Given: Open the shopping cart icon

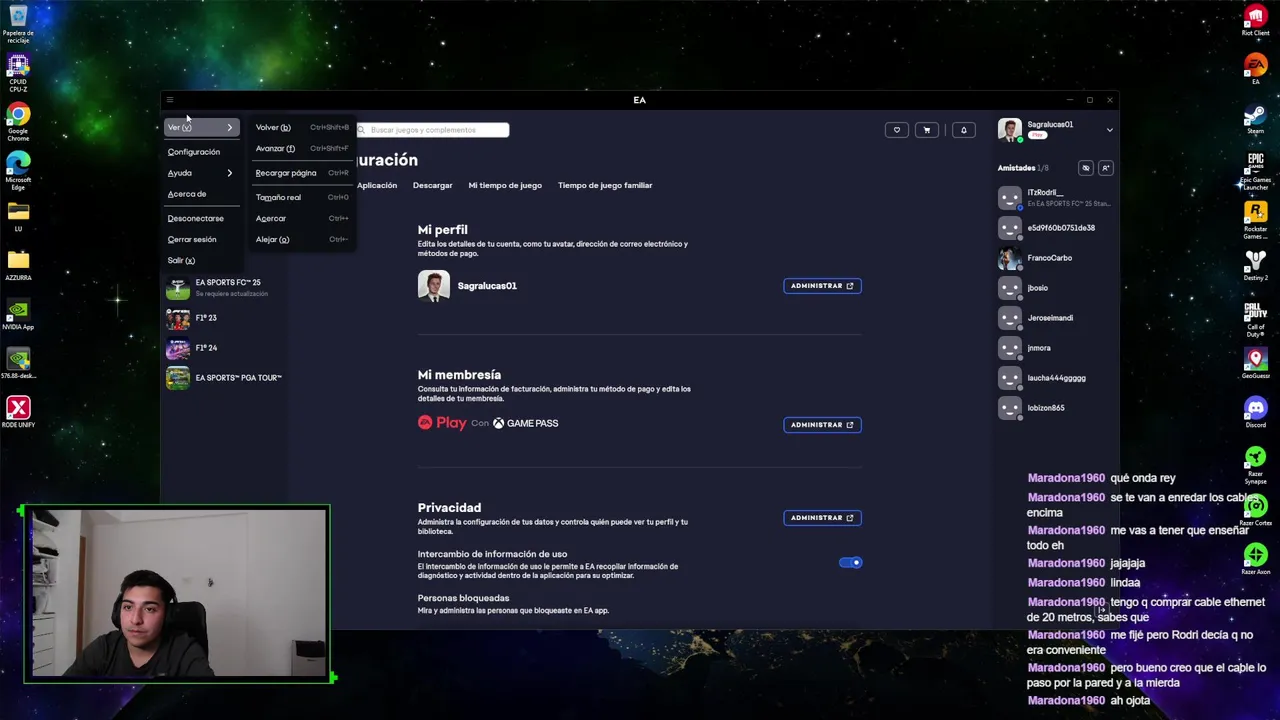Looking at the screenshot, I should [x=927, y=130].
